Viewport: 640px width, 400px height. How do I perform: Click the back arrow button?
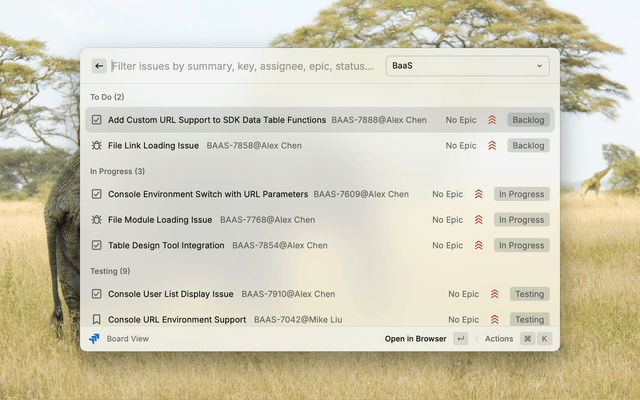(99, 66)
